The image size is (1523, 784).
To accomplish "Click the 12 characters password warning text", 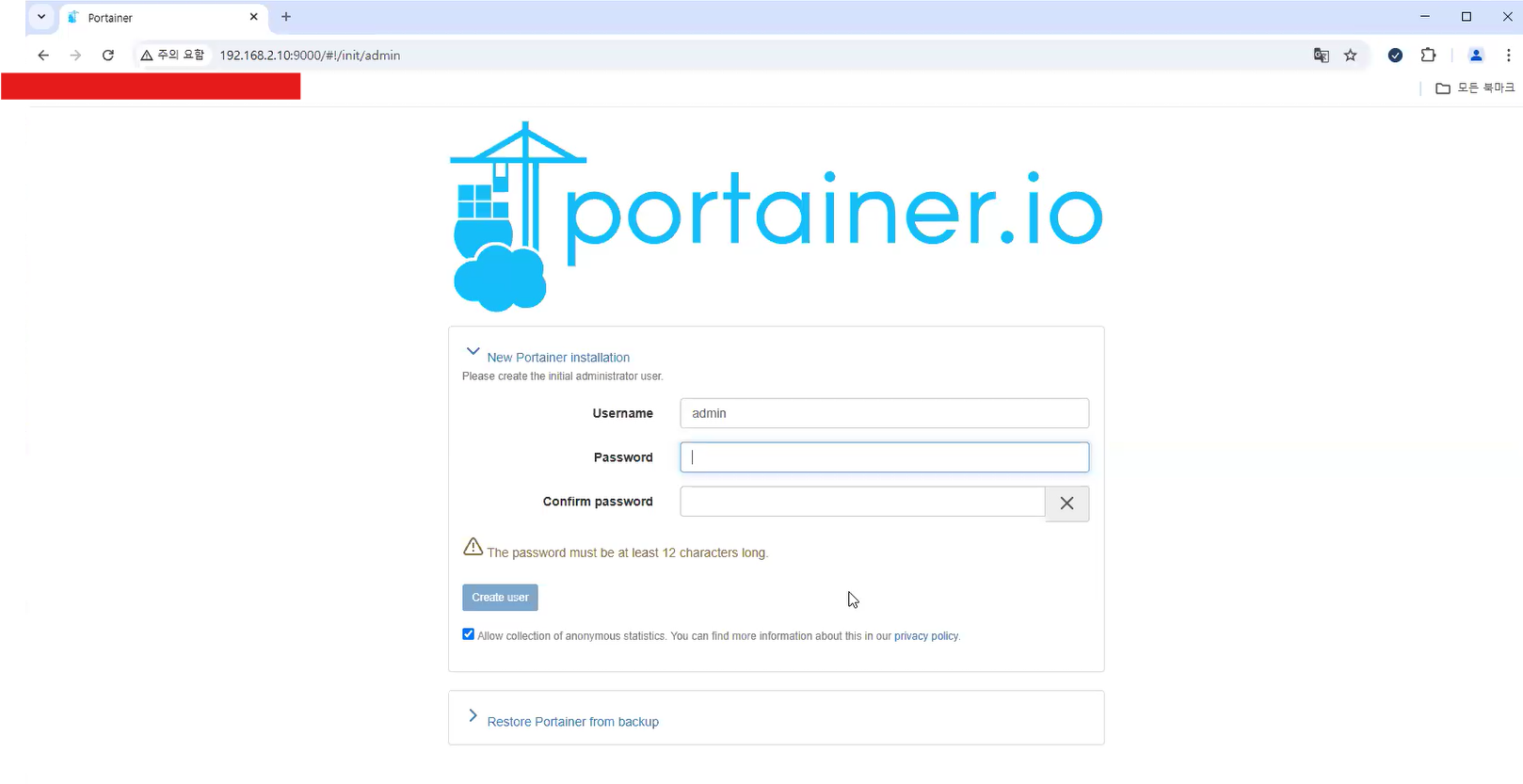I will tap(627, 552).
